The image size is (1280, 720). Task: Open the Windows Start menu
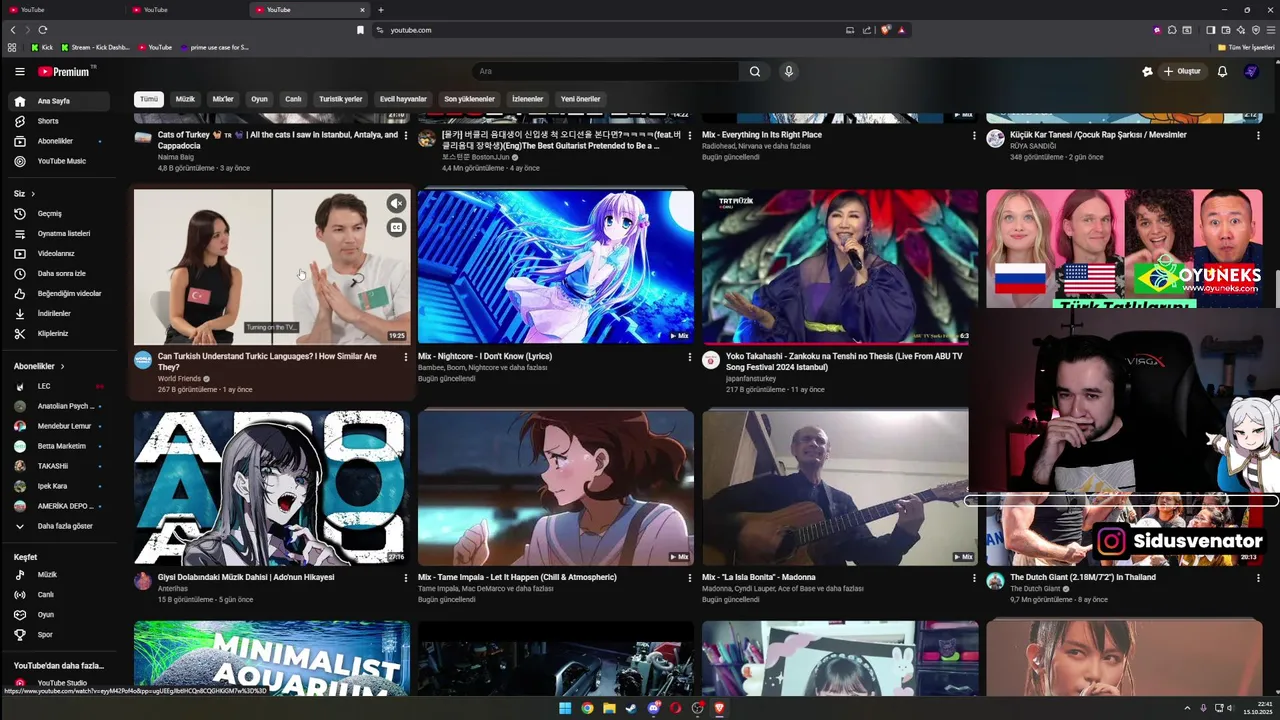pos(565,708)
